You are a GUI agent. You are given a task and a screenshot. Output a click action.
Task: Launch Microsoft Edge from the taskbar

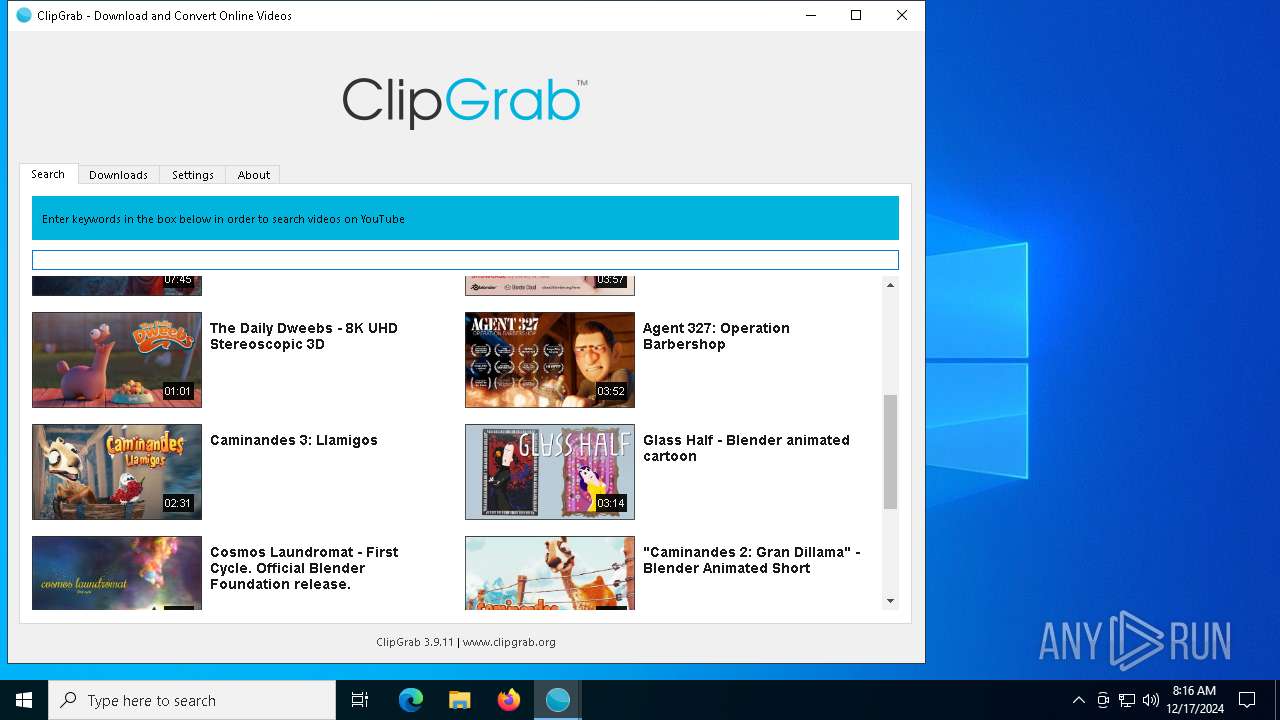click(x=411, y=700)
